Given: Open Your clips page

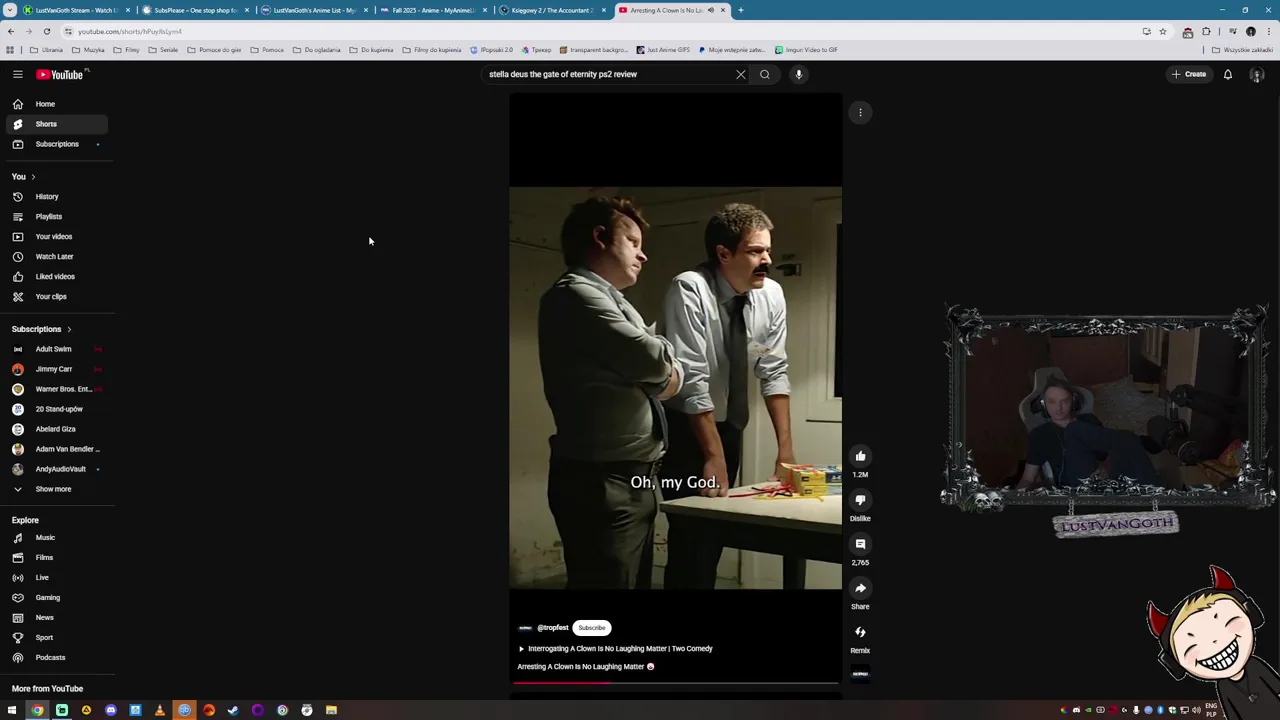Looking at the screenshot, I should point(56,296).
